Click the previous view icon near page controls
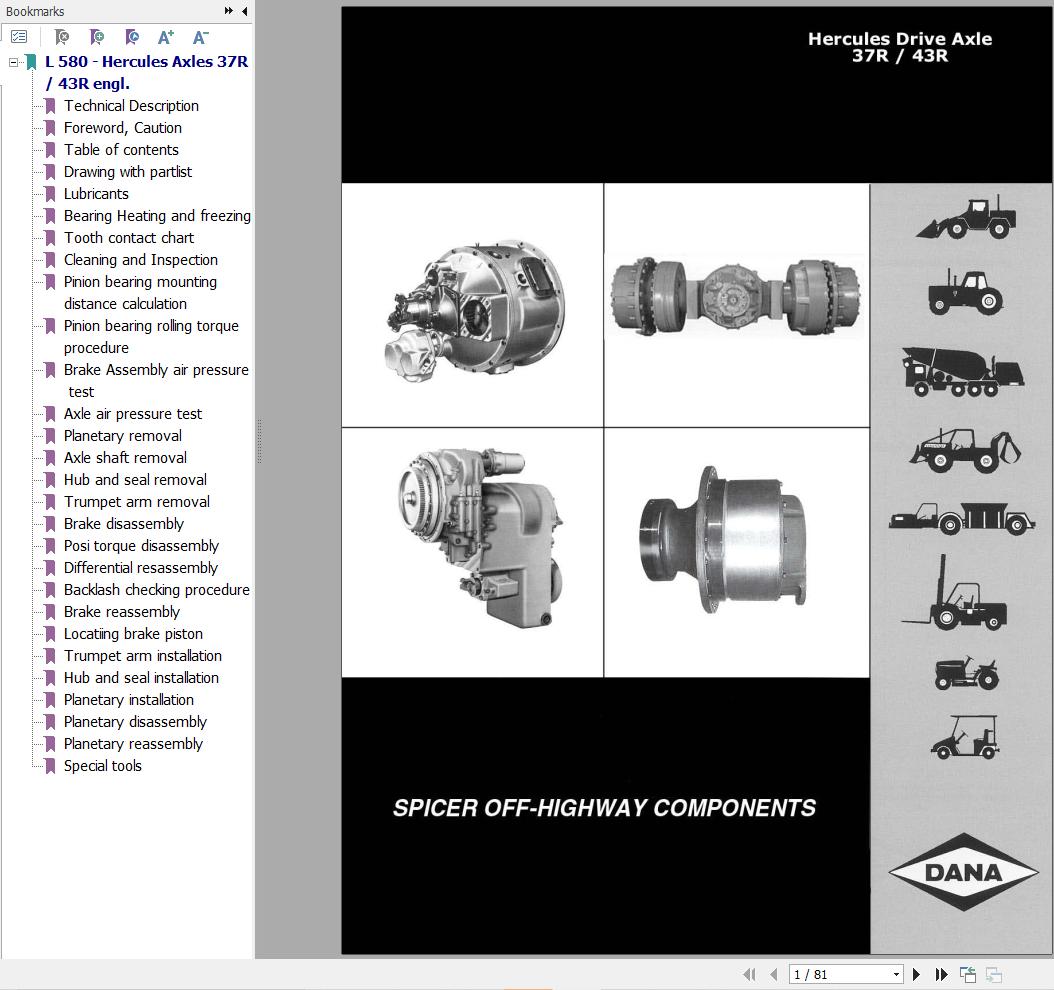 [967, 973]
